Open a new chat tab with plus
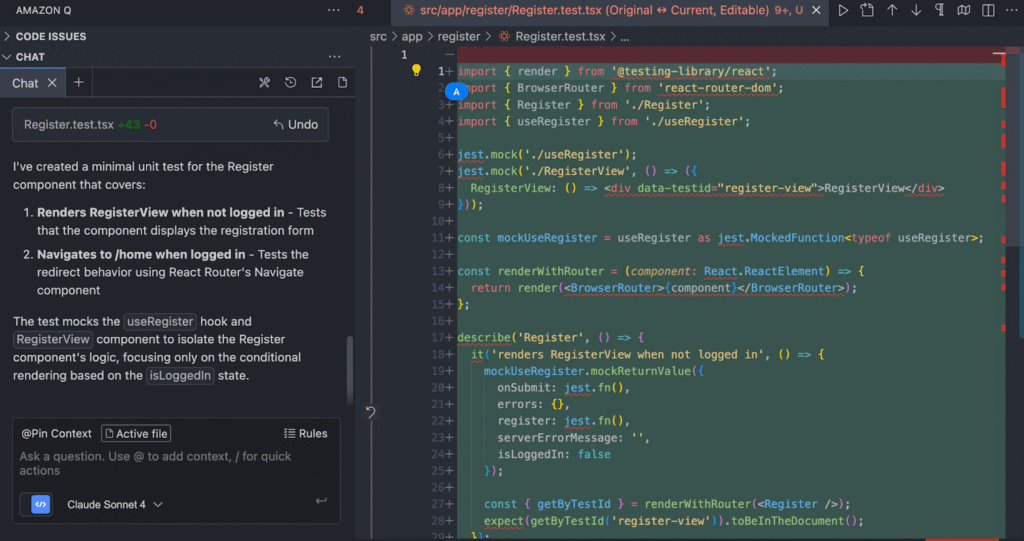Screen dimensions: 1024x541 (x=79, y=83)
